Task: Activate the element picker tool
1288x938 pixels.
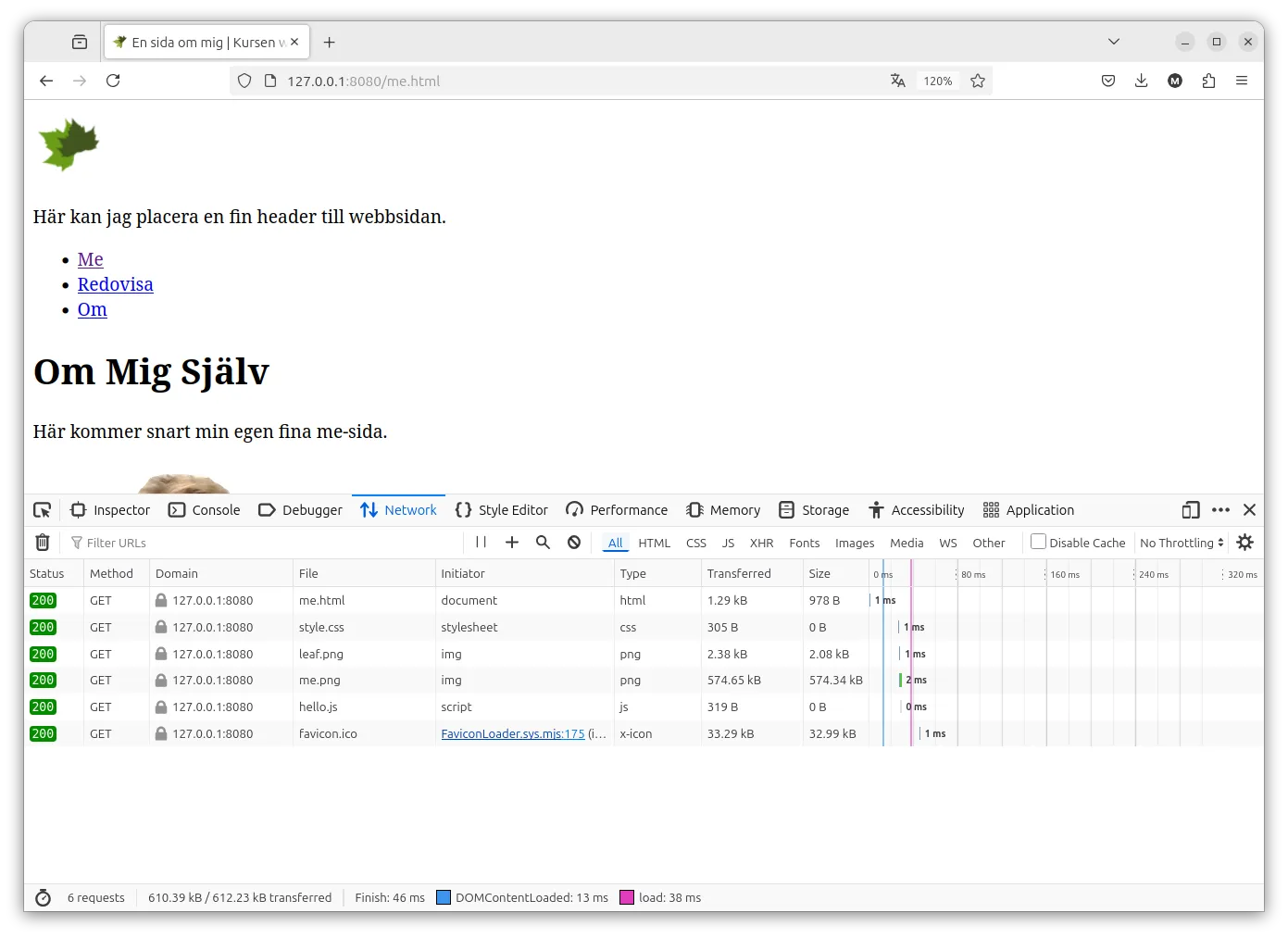Action: [43, 510]
